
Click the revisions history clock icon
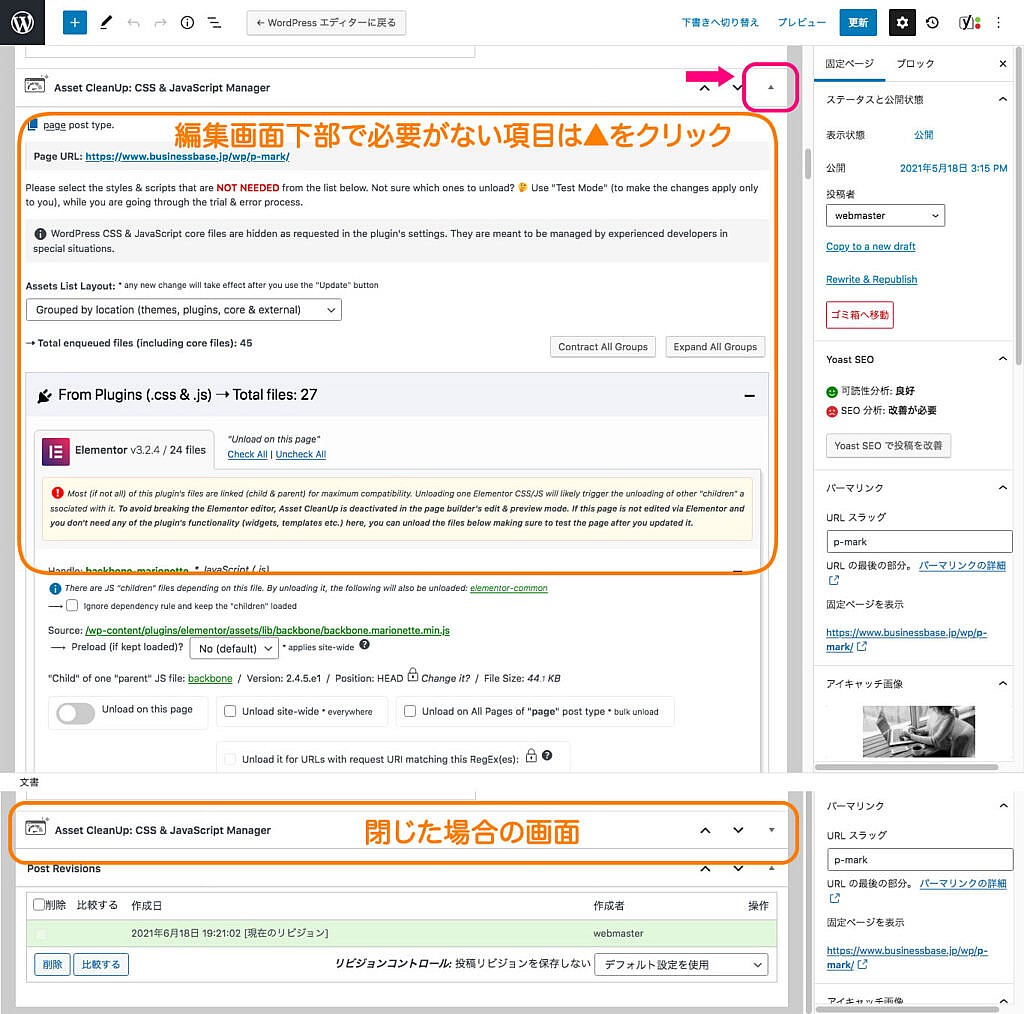[932, 22]
